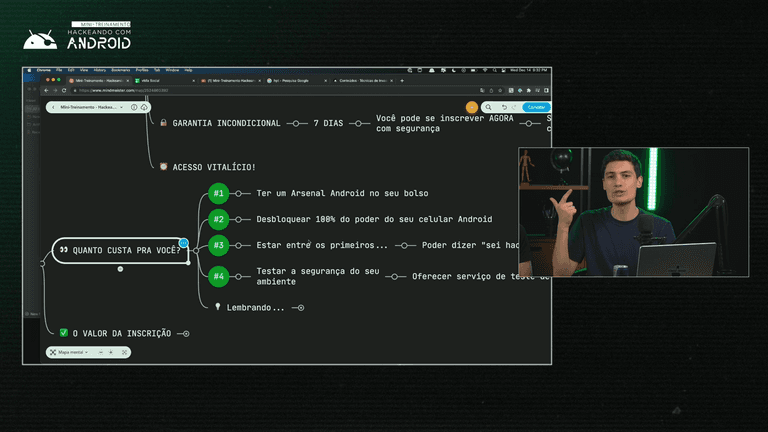Go back using the map header arrow

(53, 106)
